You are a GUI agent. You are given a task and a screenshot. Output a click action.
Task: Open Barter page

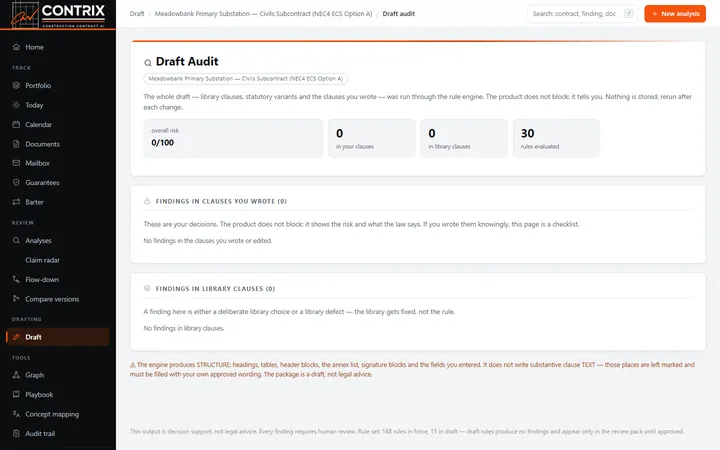58,202
